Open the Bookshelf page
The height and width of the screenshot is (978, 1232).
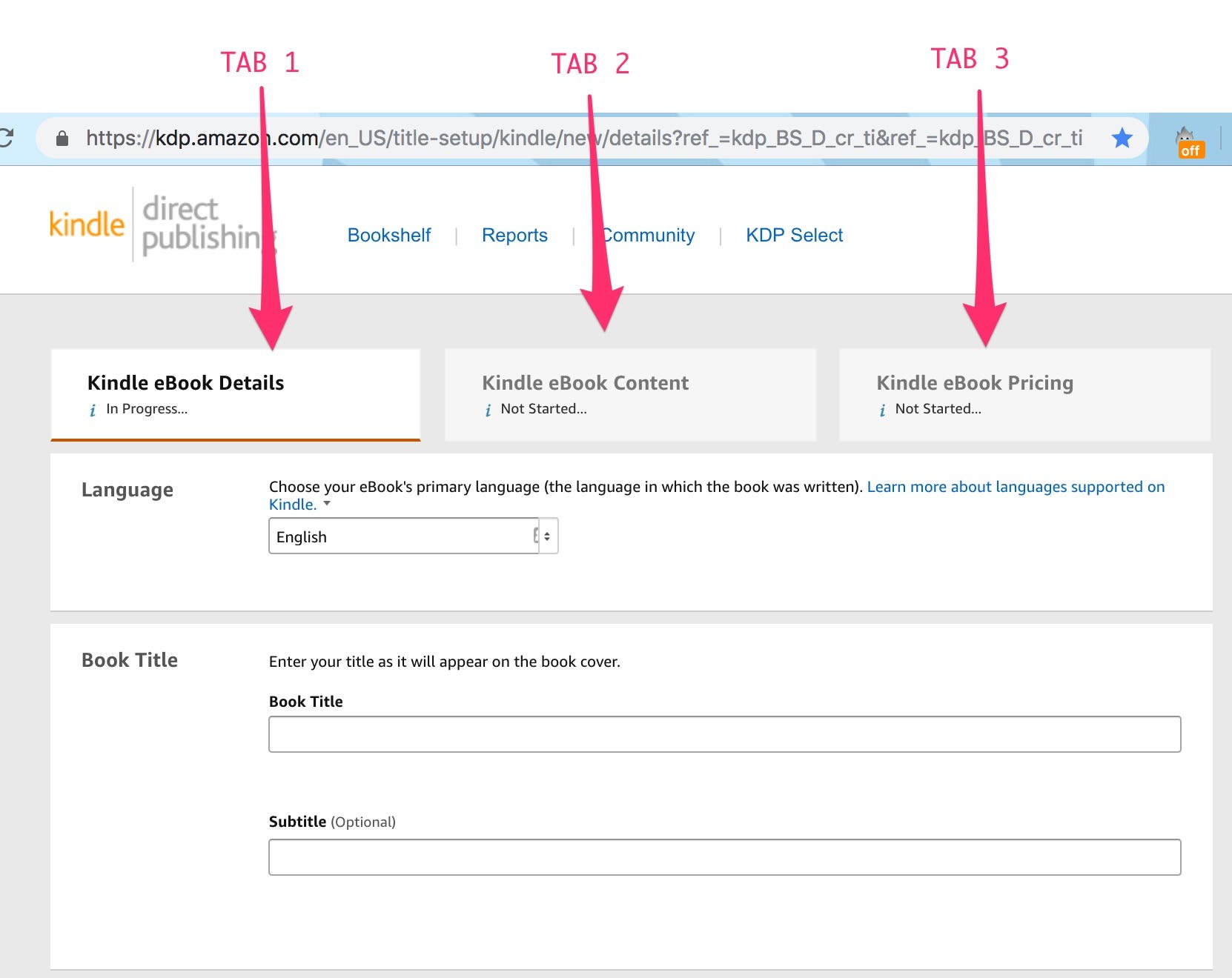click(389, 236)
